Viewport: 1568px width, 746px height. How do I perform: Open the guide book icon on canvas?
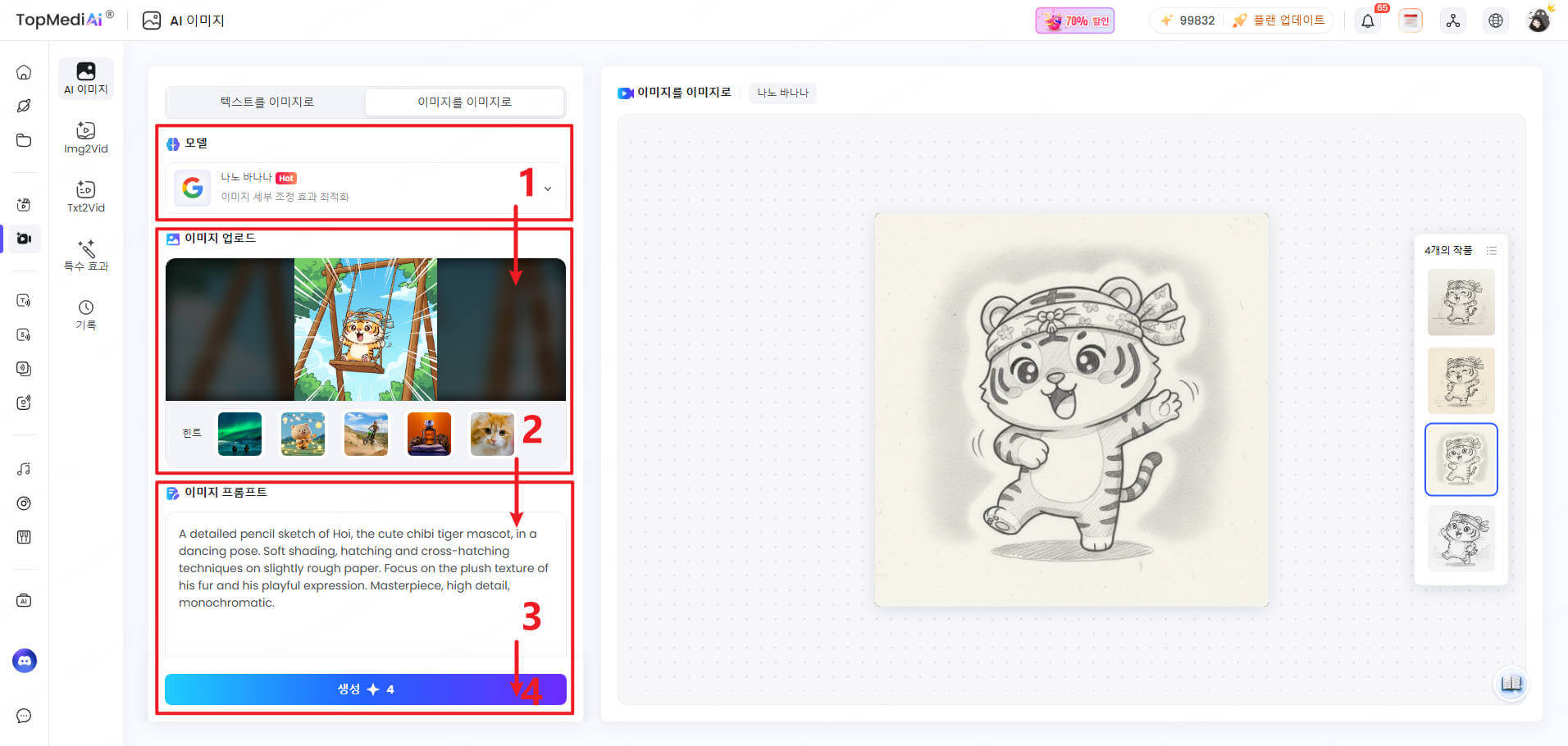pyautogui.click(x=1511, y=684)
